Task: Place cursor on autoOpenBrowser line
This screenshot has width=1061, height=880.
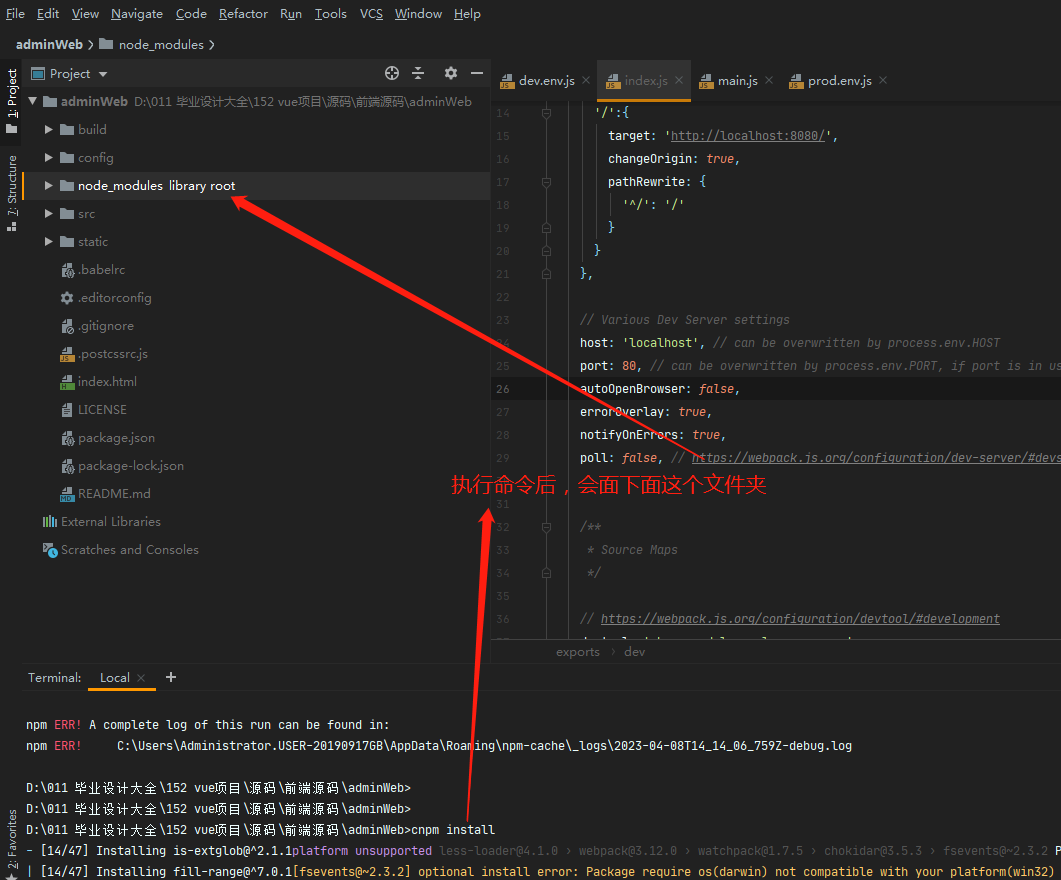Action: pyautogui.click(x=775, y=389)
